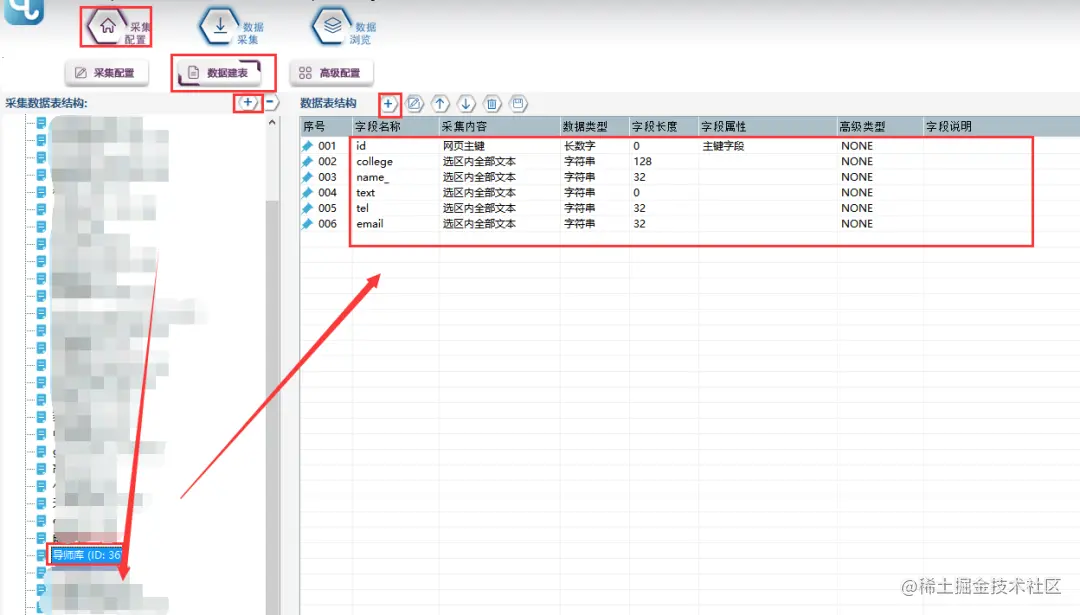The width and height of the screenshot is (1080, 615).
Task: Click the application logo icon
Action: 24,11
